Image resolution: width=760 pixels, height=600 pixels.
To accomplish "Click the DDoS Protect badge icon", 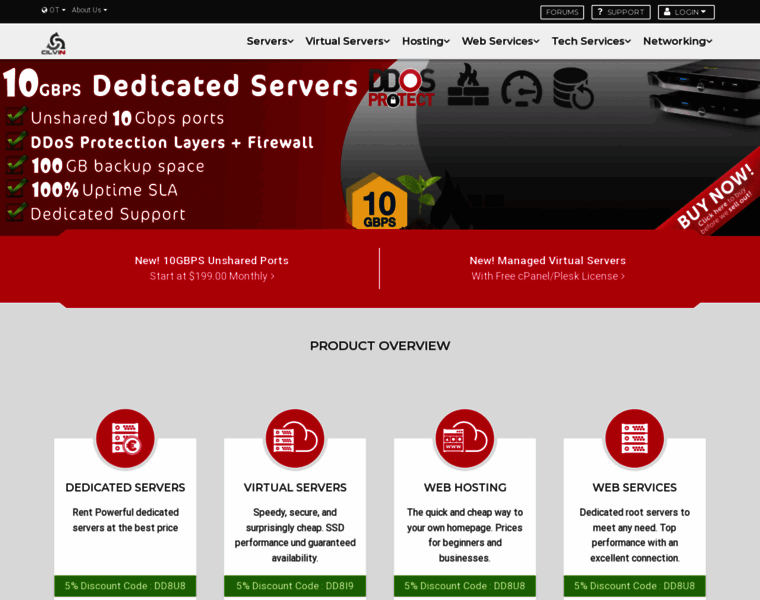I will (401, 88).
